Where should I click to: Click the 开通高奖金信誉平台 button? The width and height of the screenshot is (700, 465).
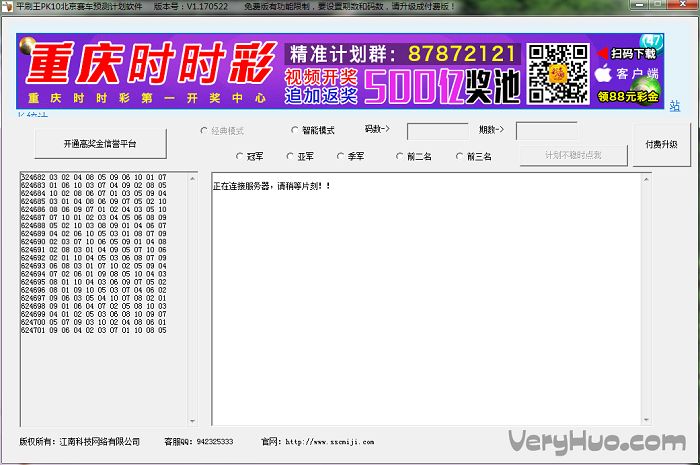(x=100, y=144)
